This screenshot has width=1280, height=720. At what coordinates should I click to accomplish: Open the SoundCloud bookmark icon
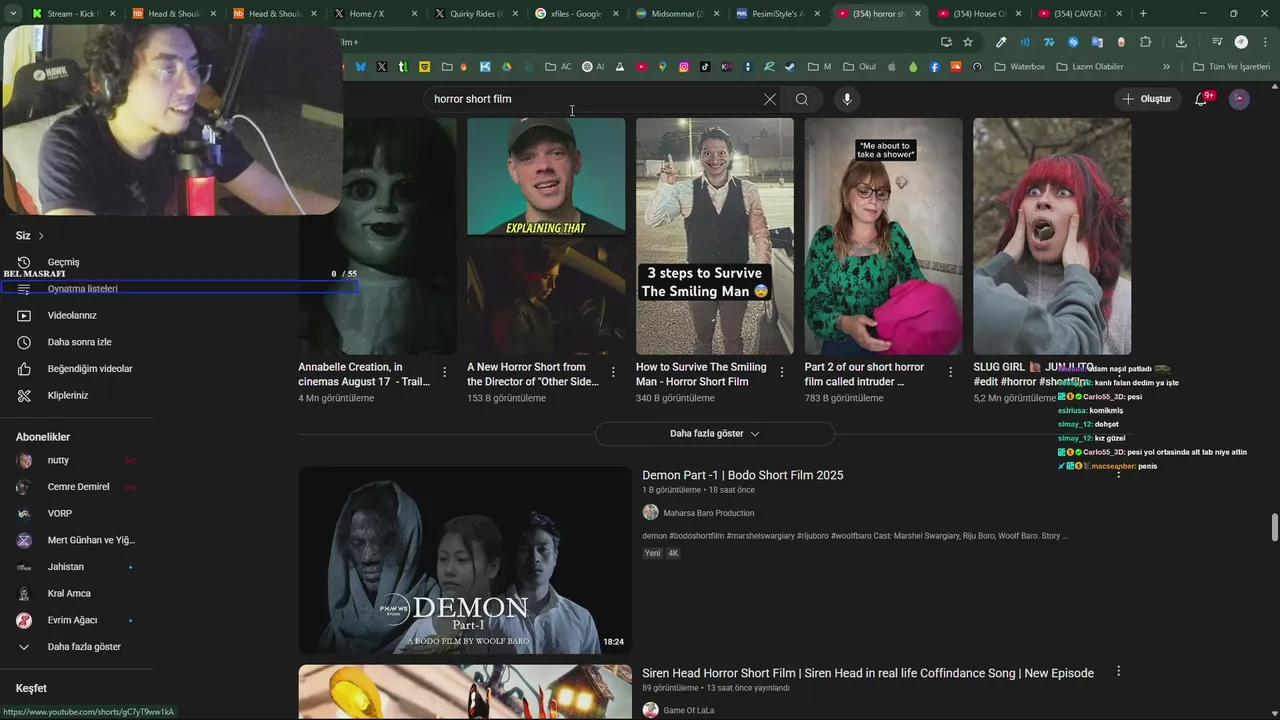point(955,67)
